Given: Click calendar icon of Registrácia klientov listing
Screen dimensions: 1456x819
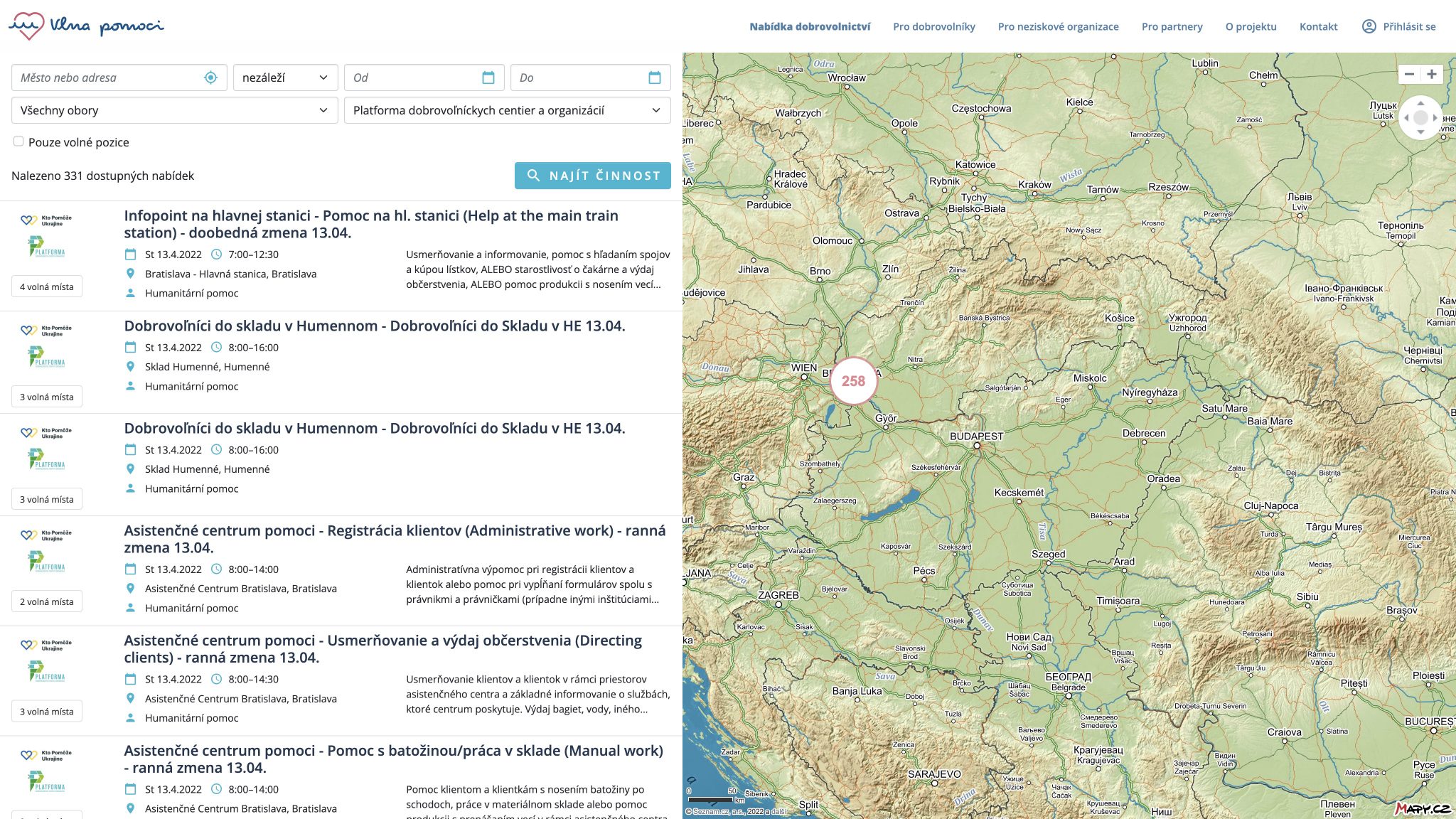Looking at the screenshot, I should coord(130,569).
